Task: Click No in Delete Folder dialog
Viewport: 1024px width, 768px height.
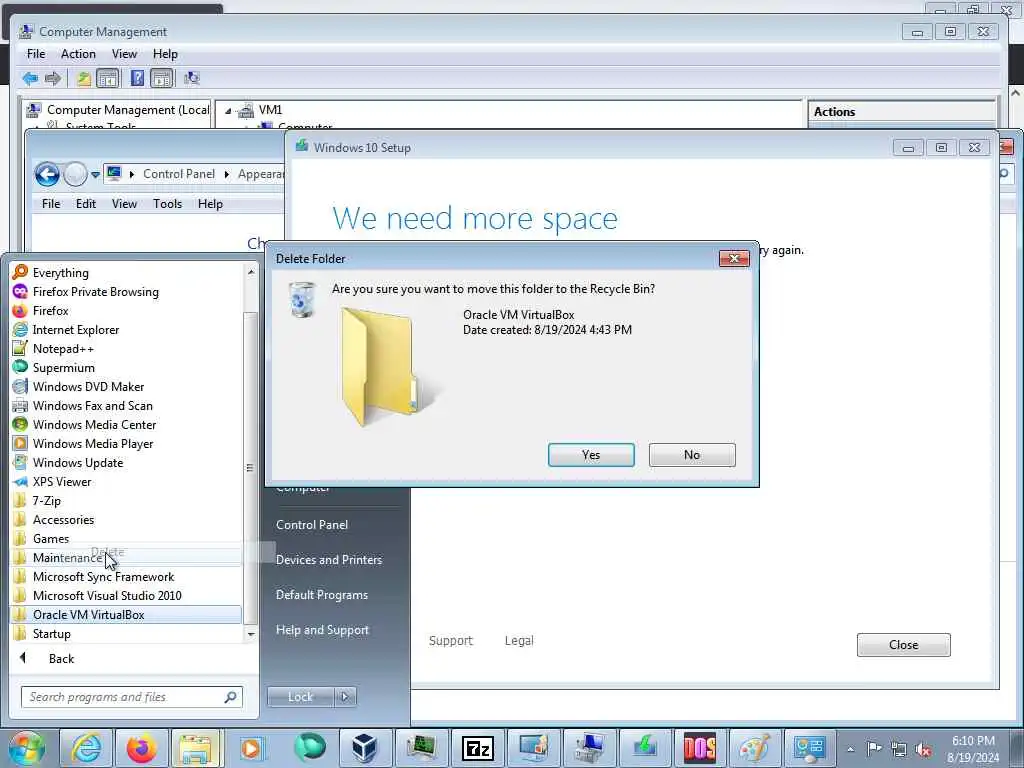Action: tap(692, 455)
